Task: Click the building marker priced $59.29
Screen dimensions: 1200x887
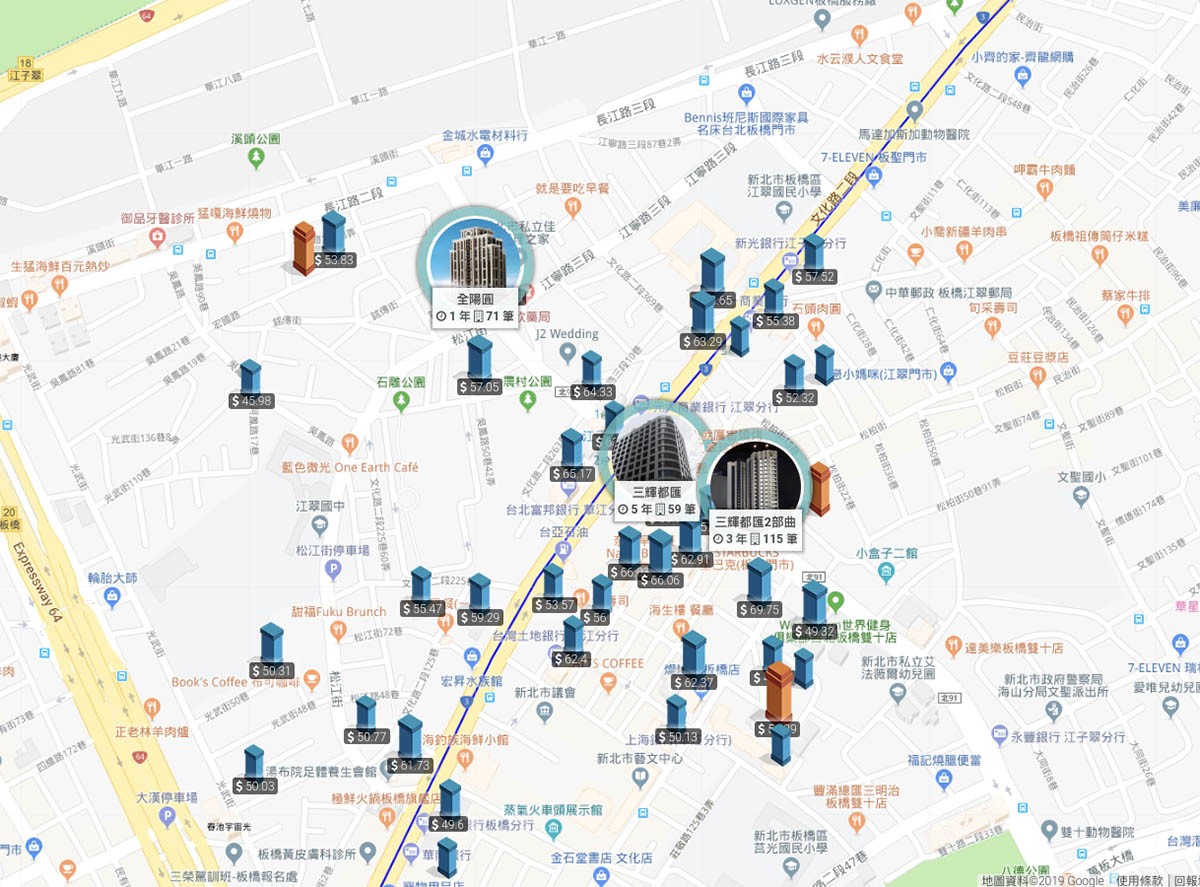Action: click(x=480, y=600)
